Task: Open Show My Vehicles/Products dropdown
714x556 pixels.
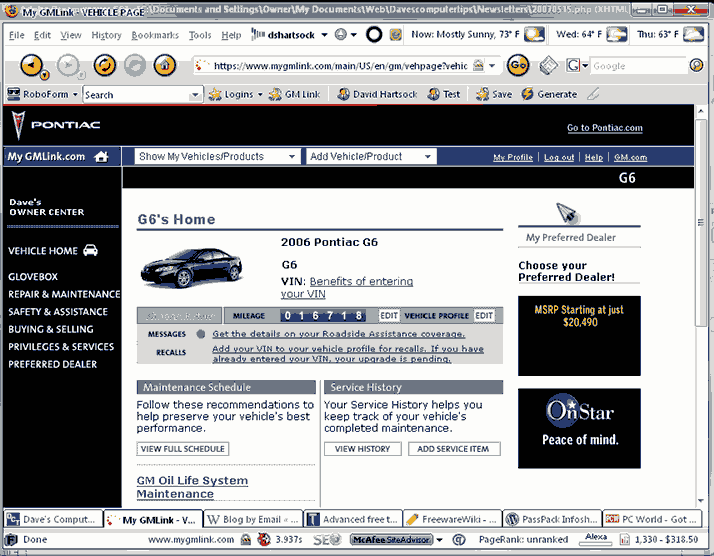Action: (x=218, y=156)
